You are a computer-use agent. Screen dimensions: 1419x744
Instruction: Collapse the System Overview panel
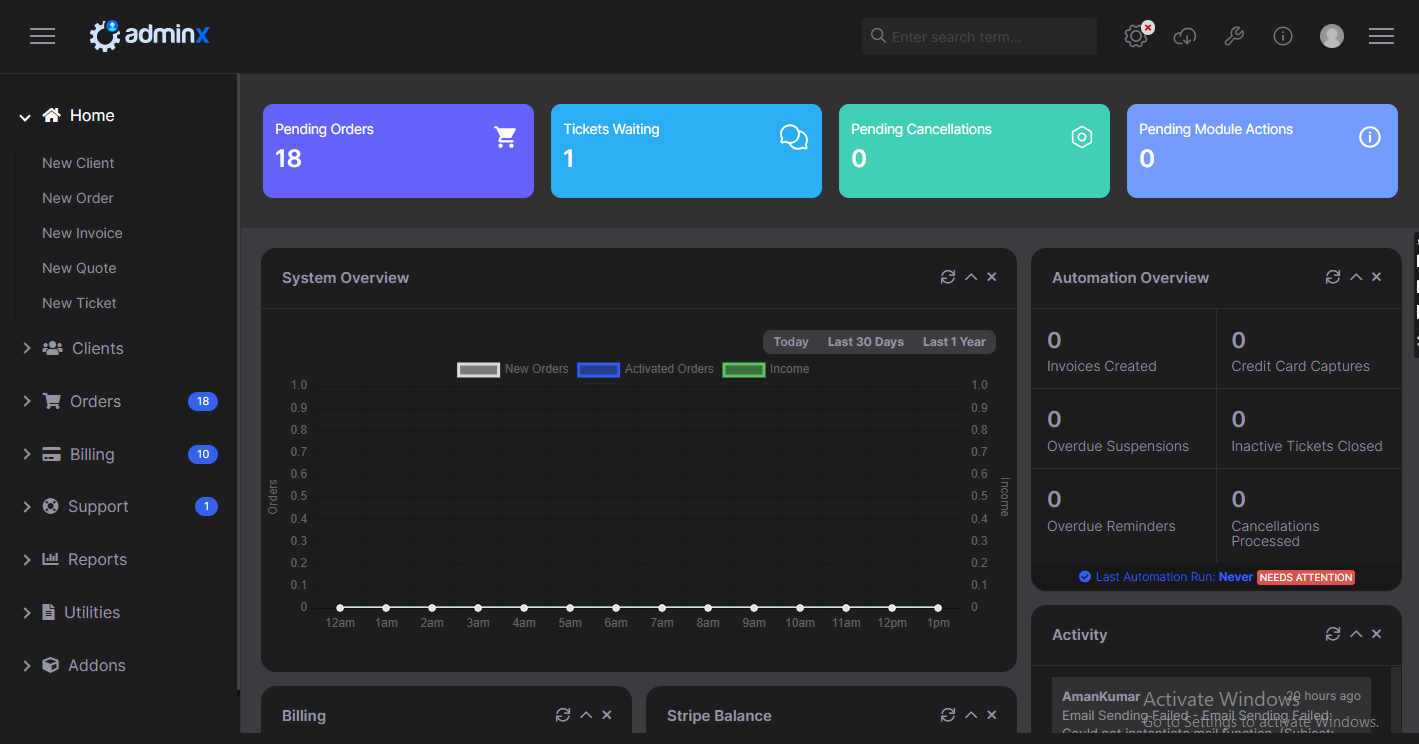point(971,277)
